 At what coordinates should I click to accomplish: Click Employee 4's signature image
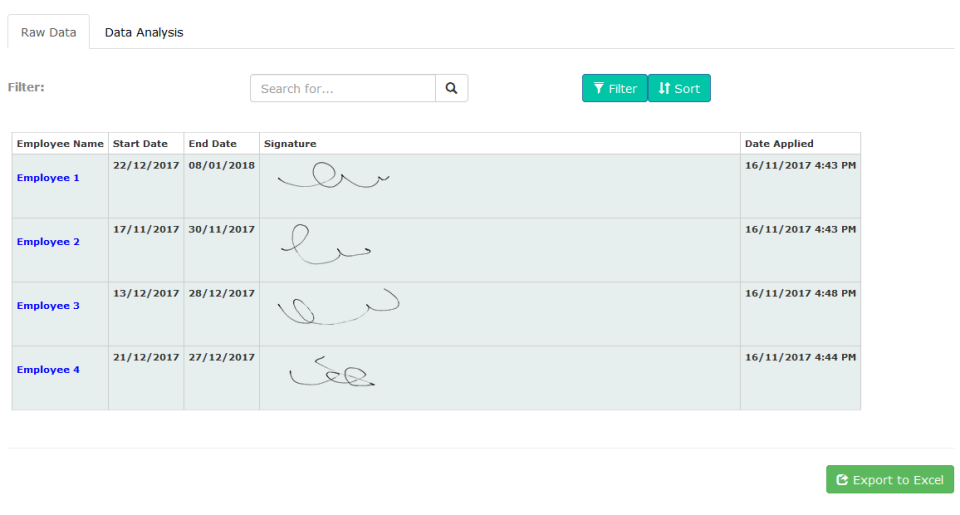point(332,371)
